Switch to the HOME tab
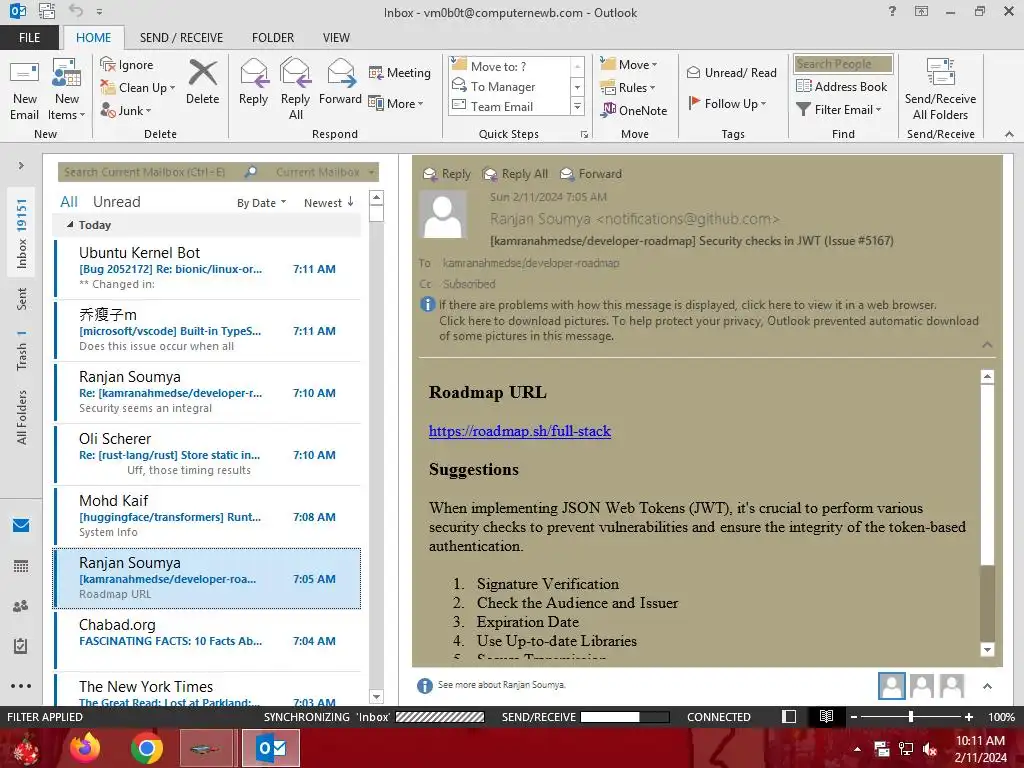Screen dimensions: 1024x768 [93, 38]
